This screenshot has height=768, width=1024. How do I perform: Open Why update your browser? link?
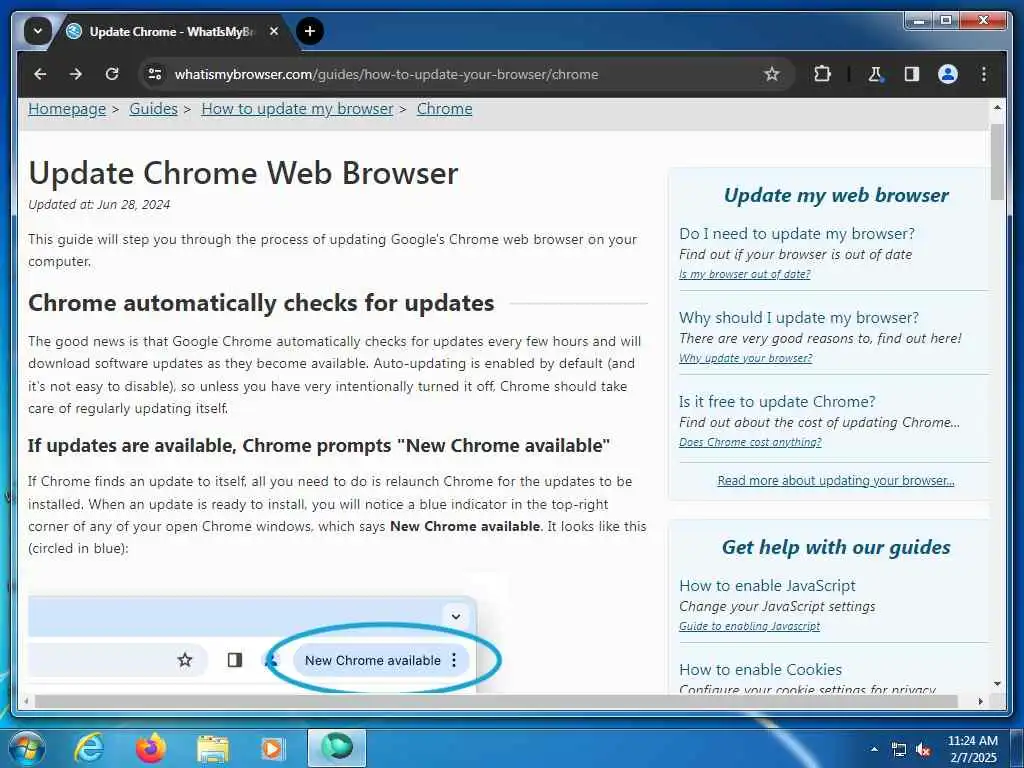(x=745, y=358)
